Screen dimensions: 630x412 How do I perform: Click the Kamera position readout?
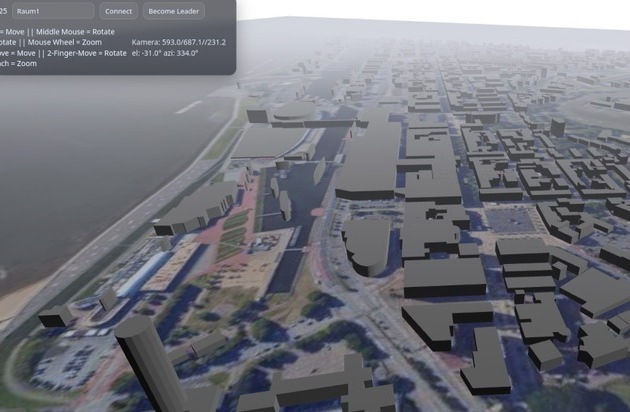[x=178, y=42]
